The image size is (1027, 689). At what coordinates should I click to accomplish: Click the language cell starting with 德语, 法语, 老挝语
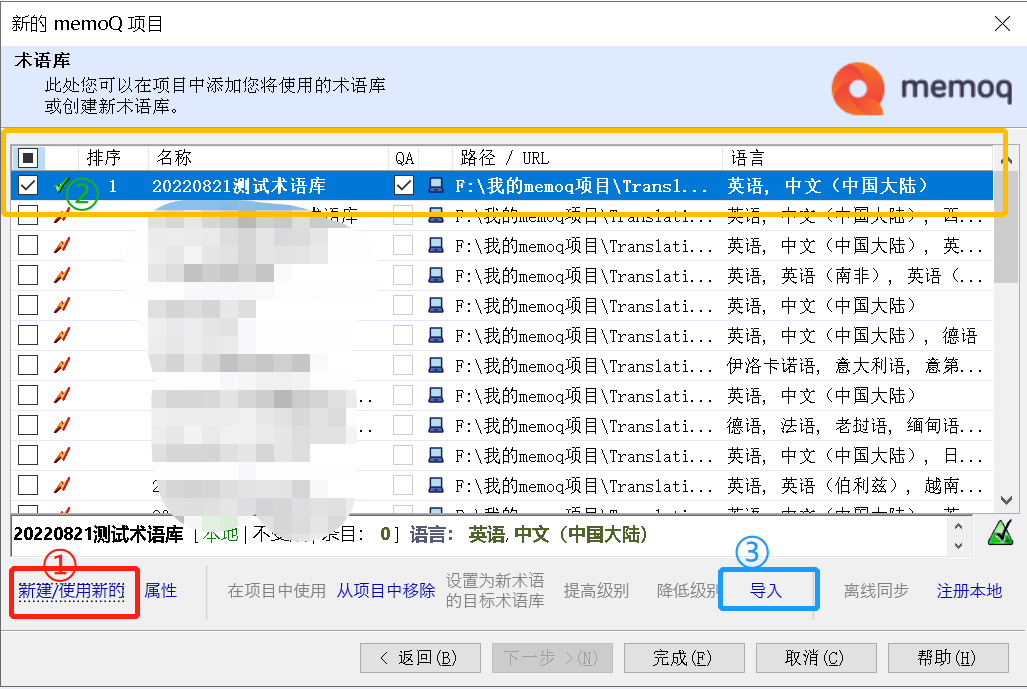855,426
